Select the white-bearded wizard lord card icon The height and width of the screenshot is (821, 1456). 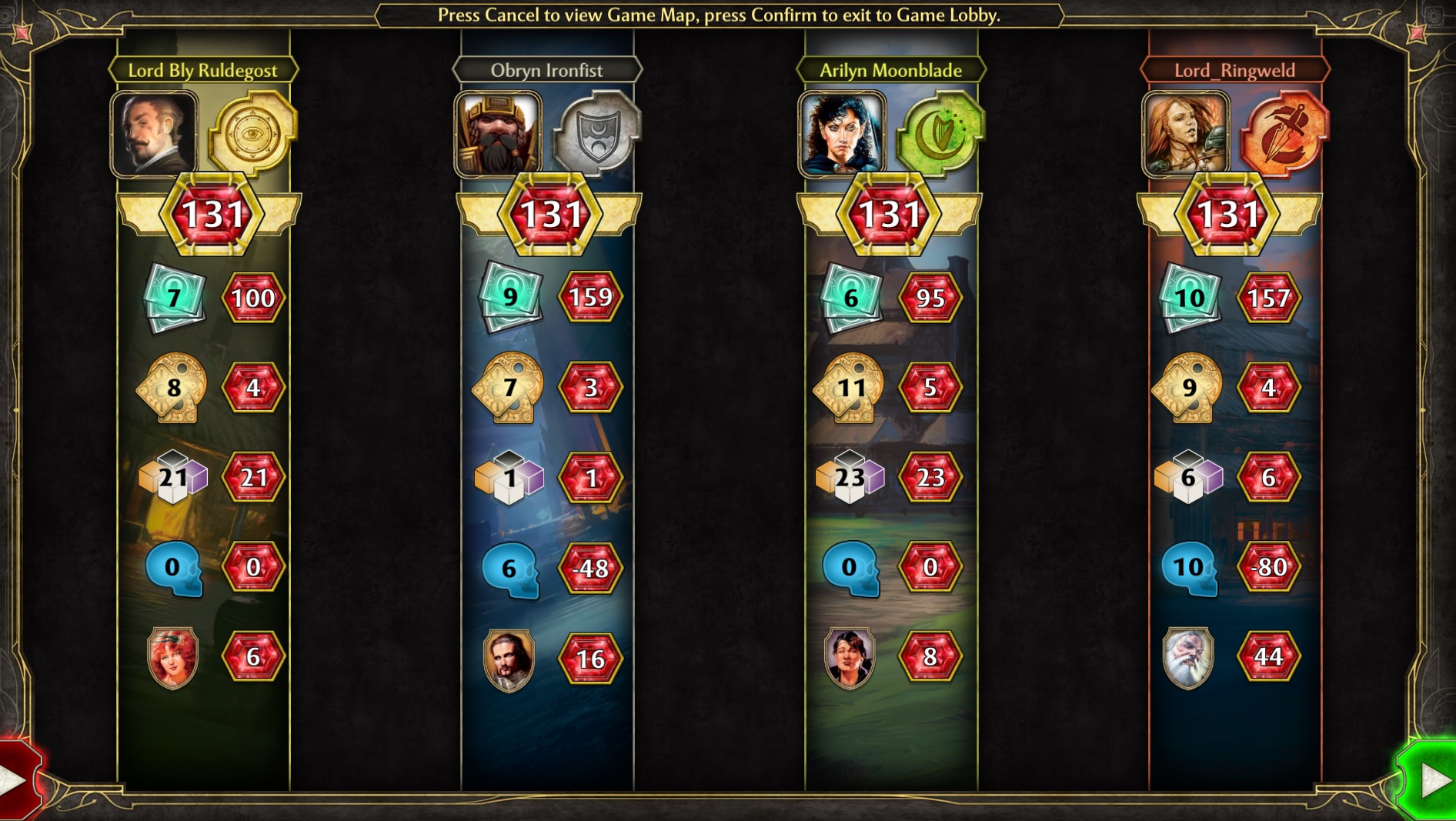tap(1187, 658)
